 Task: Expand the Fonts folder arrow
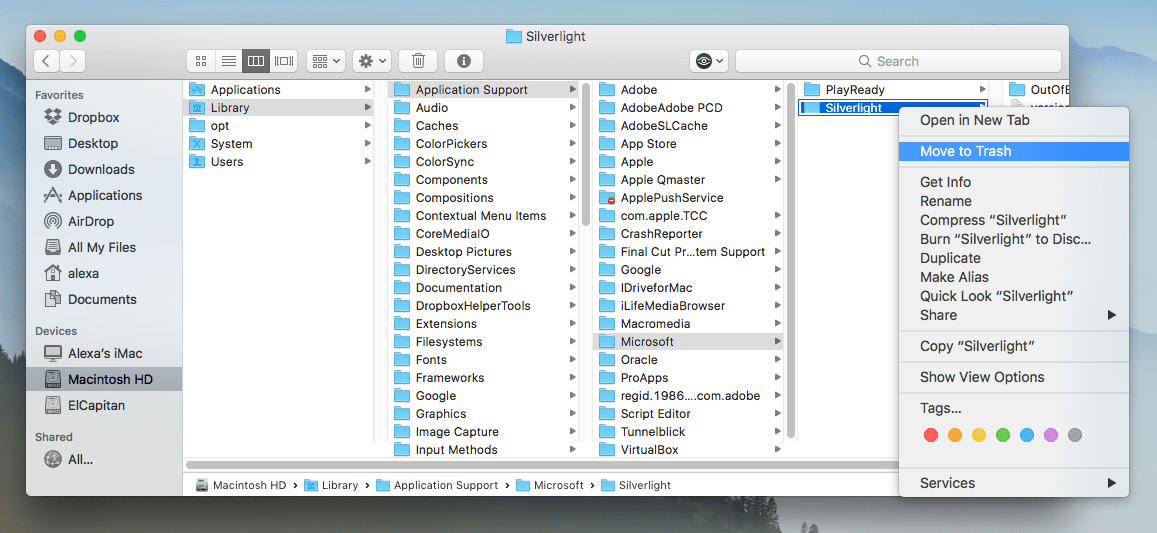[573, 360]
